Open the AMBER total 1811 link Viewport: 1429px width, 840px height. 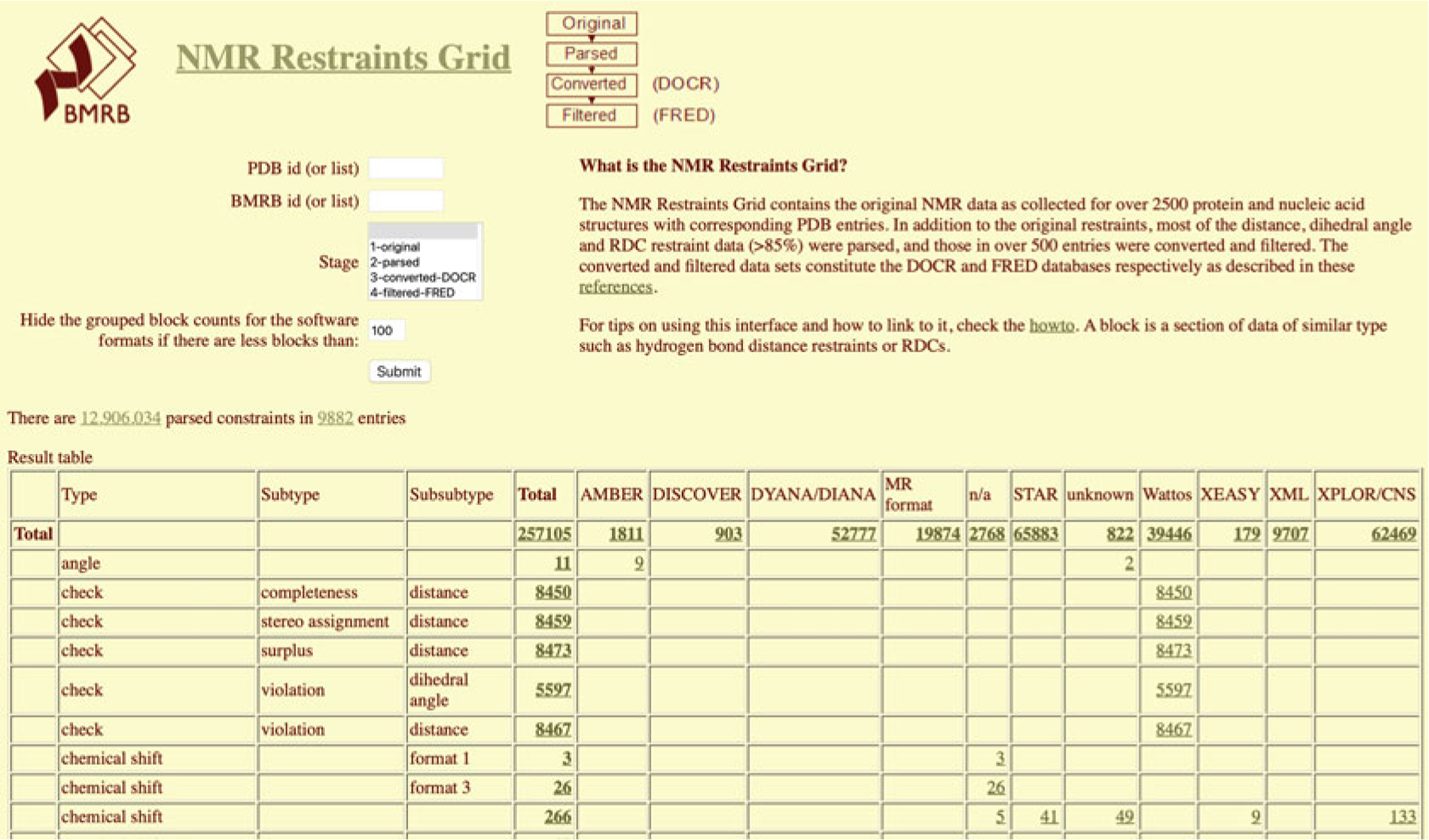pyautogui.click(x=626, y=534)
